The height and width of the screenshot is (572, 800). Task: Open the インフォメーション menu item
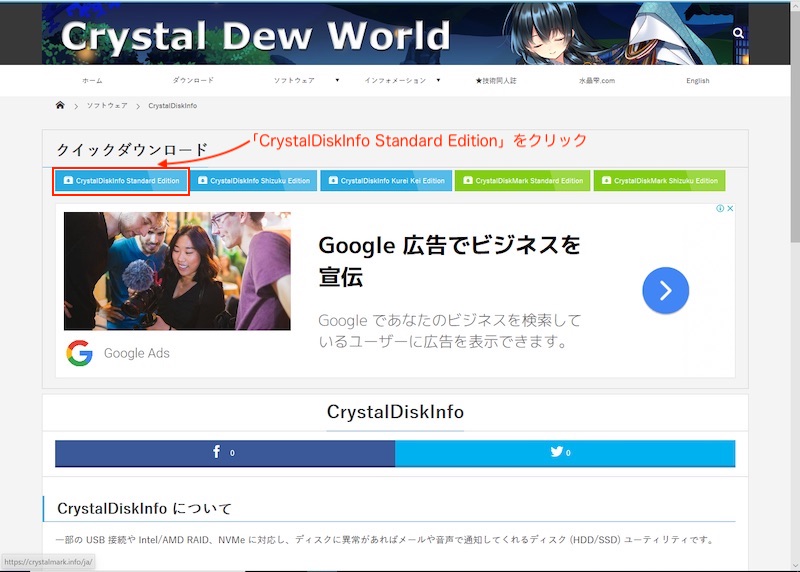(x=395, y=81)
